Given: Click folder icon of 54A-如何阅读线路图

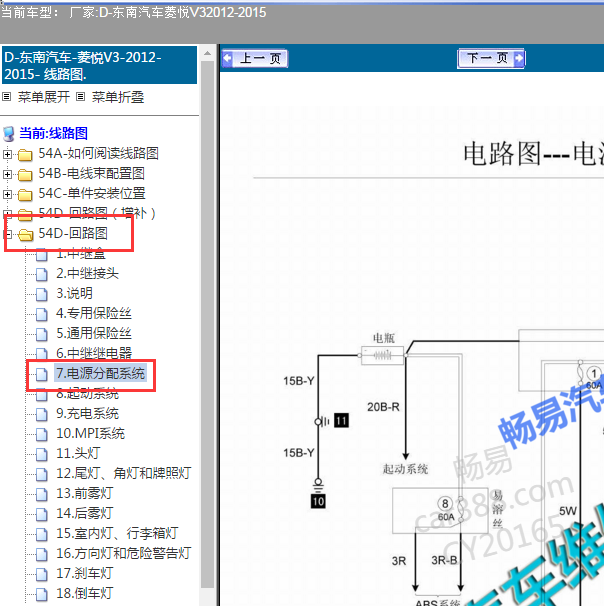Looking at the screenshot, I should point(25,155).
